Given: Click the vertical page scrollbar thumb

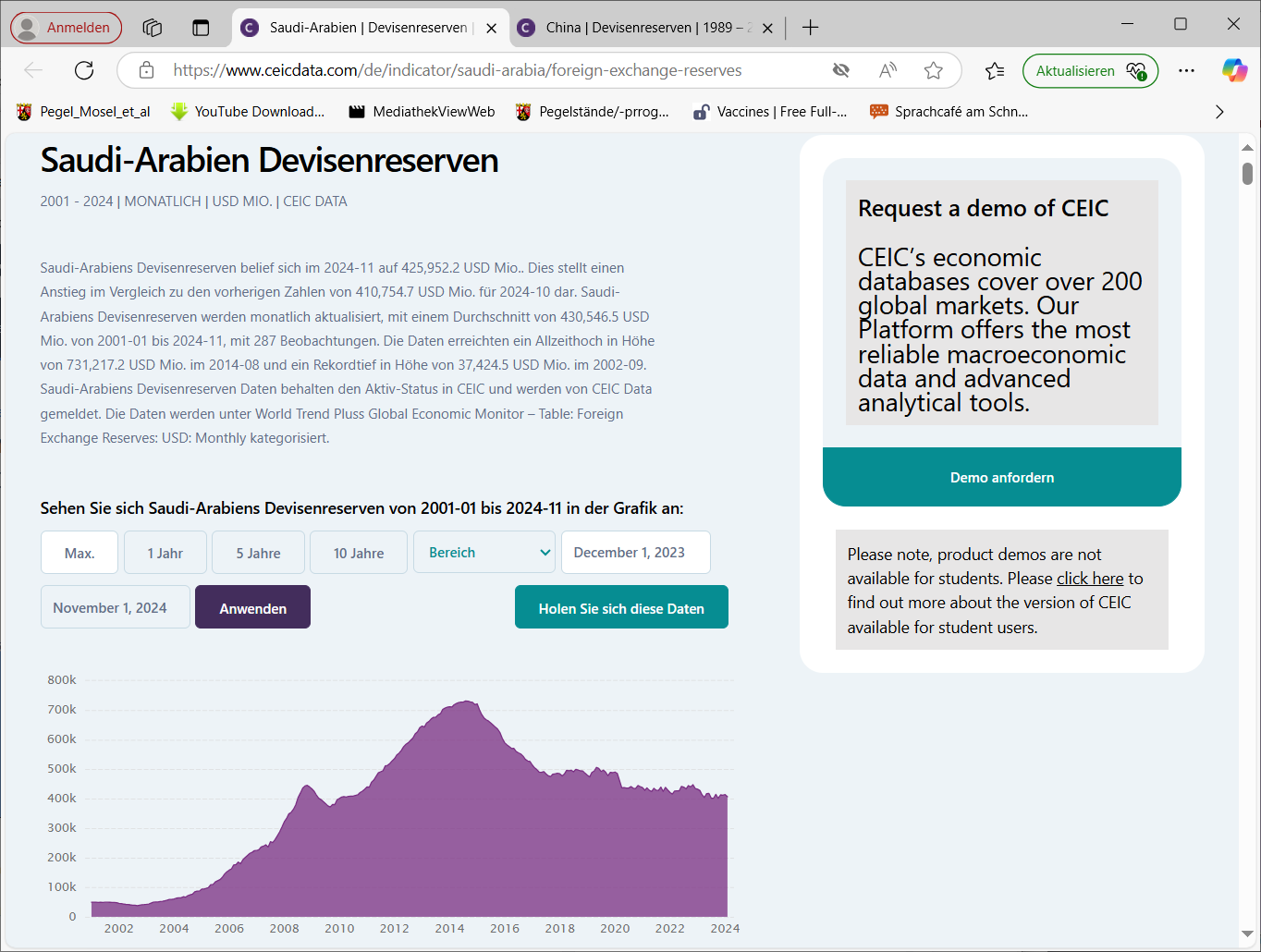Looking at the screenshot, I should pyautogui.click(x=1247, y=174).
